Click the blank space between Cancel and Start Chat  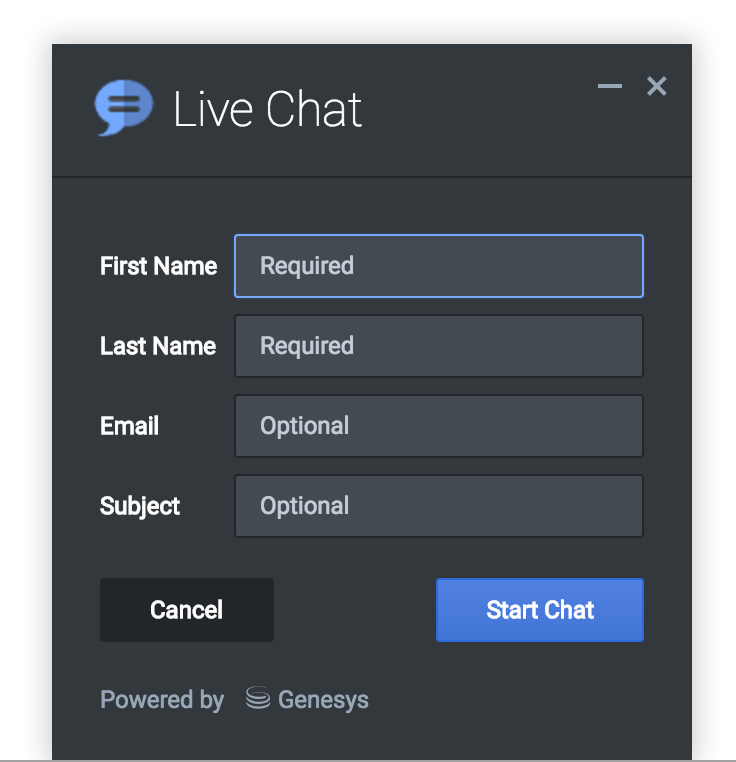click(355, 610)
